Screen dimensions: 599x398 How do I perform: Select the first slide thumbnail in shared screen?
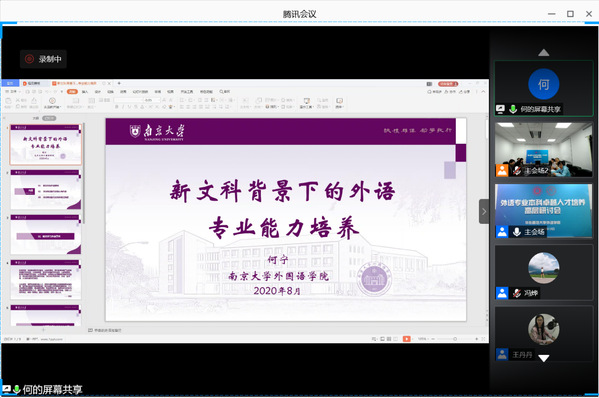45,145
